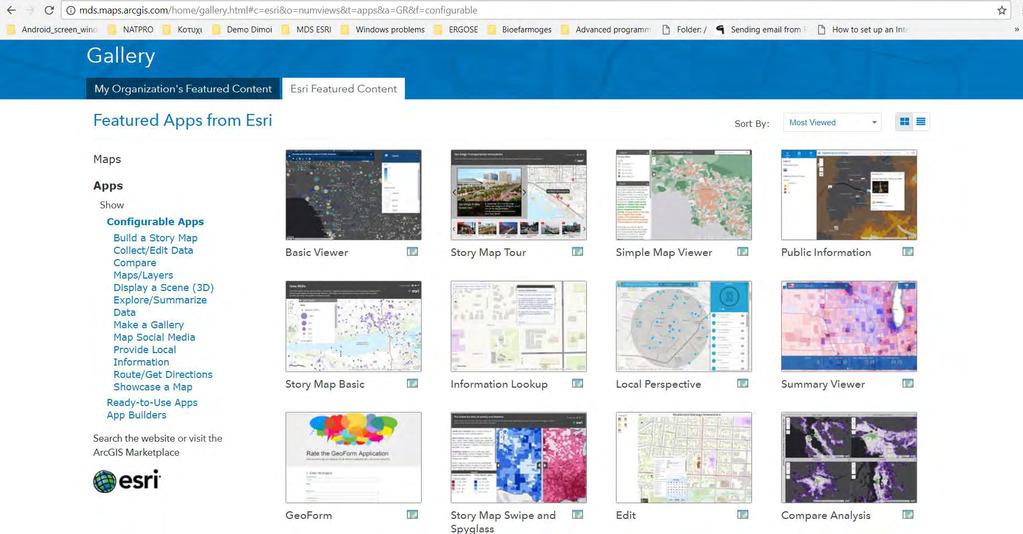The image size is (1023, 534).
Task: Filter by Map Social Media
Action: click(x=154, y=338)
